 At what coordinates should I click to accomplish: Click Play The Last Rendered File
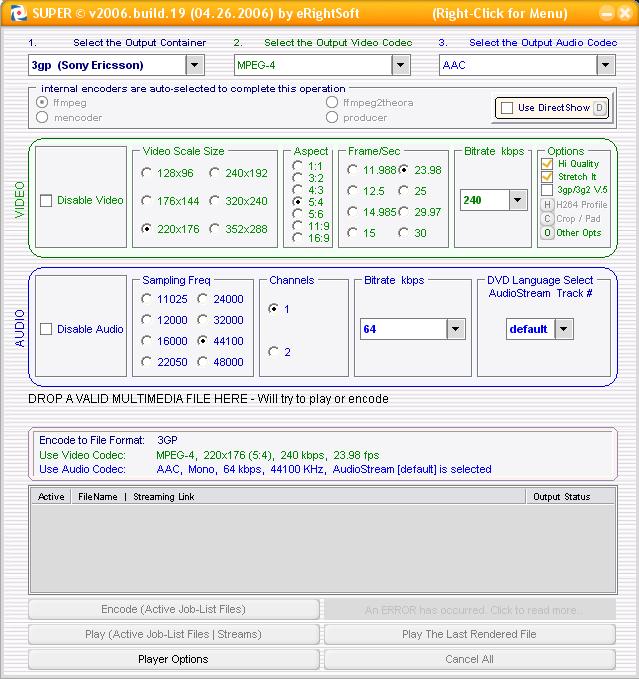coord(470,634)
